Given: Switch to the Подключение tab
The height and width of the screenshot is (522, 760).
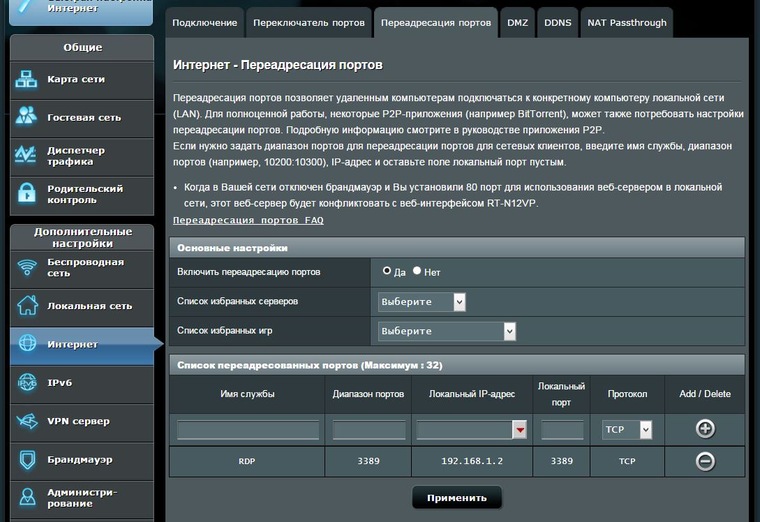Looking at the screenshot, I should [x=205, y=23].
